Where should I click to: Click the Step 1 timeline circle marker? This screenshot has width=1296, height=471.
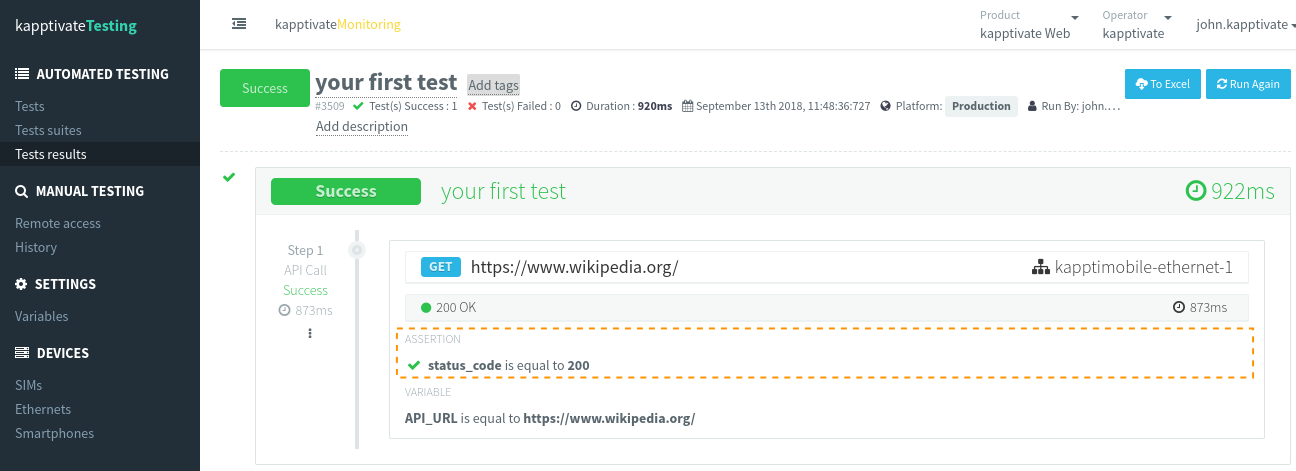(357, 250)
